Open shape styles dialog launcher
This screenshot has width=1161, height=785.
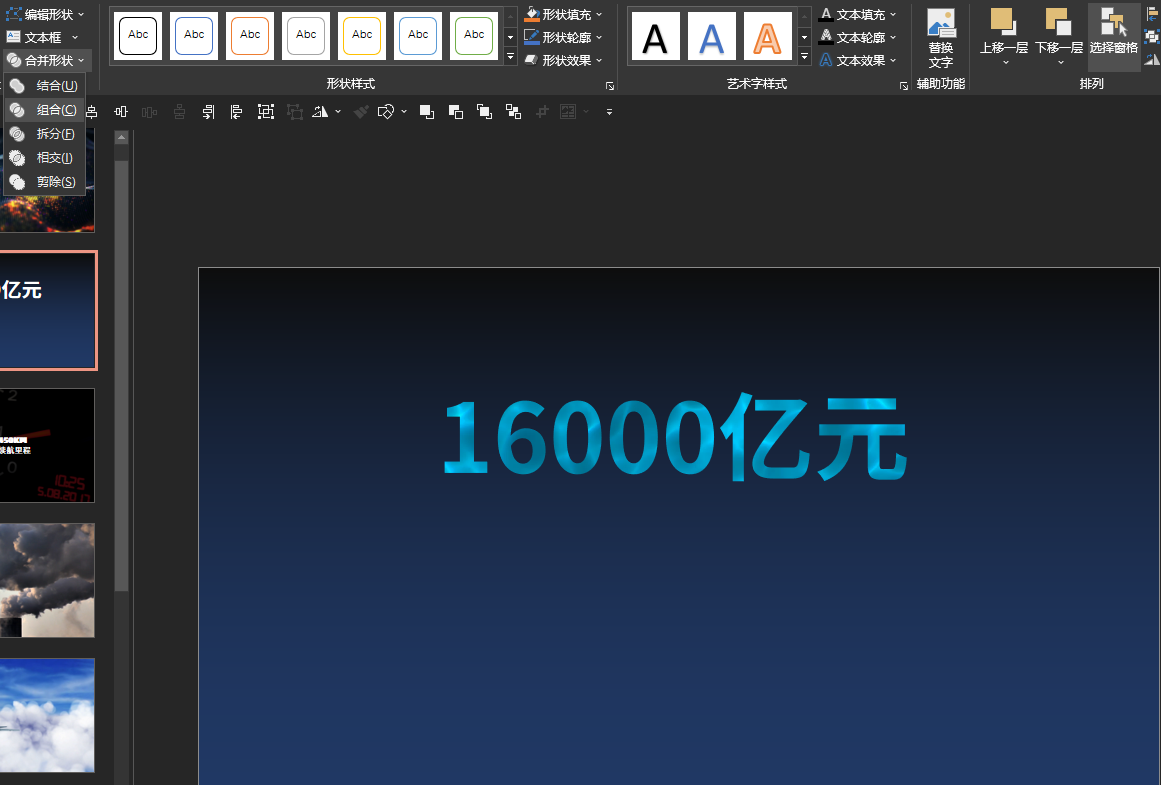click(x=610, y=86)
